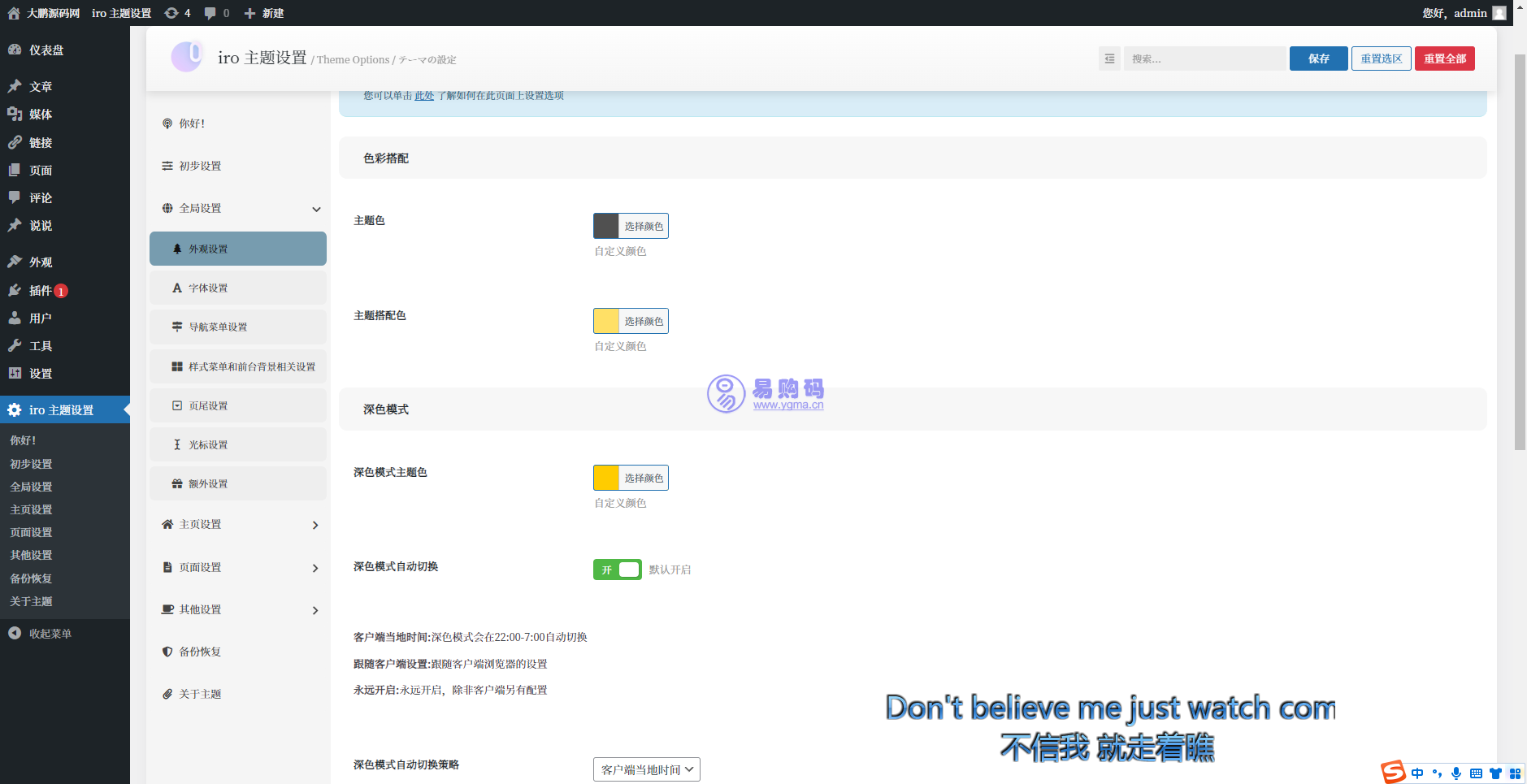Open the 媒体 media menu icon
Viewport: 1527px width, 784px height.
15,115
